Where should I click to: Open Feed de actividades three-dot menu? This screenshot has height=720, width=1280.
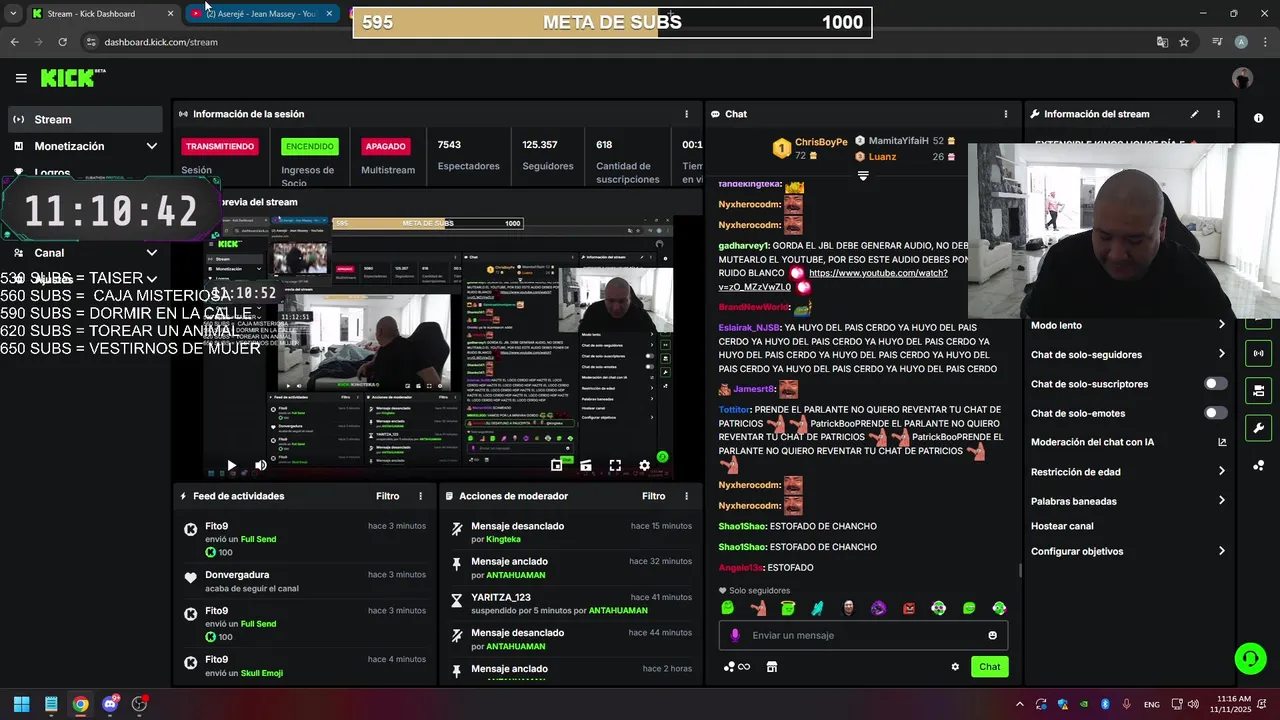point(420,496)
